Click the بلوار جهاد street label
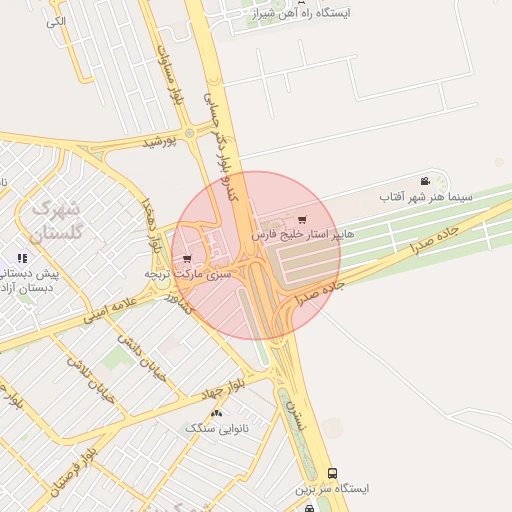Image resolution: width=512 pixels, height=512 pixels. pos(223,389)
